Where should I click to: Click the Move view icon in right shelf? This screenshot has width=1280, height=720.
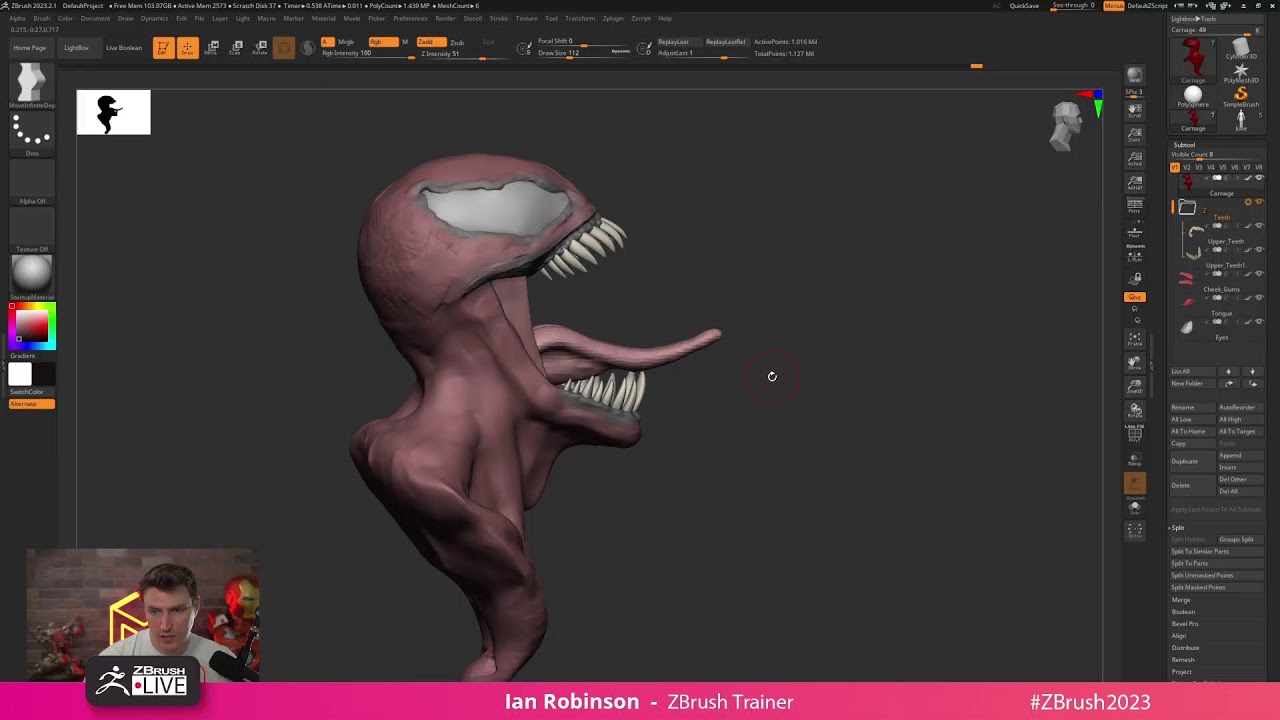coord(1134,363)
